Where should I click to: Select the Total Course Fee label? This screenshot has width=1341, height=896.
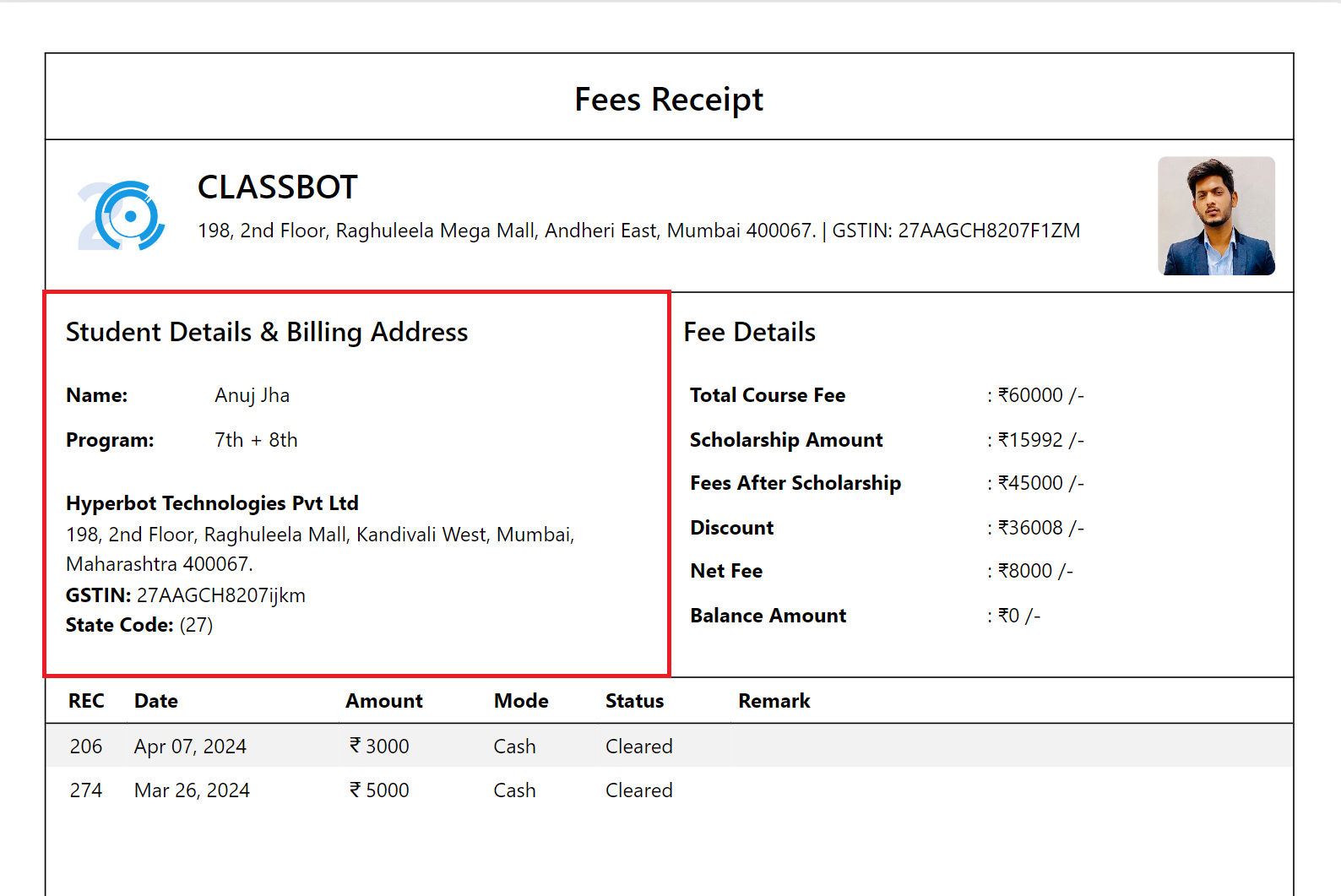768,395
